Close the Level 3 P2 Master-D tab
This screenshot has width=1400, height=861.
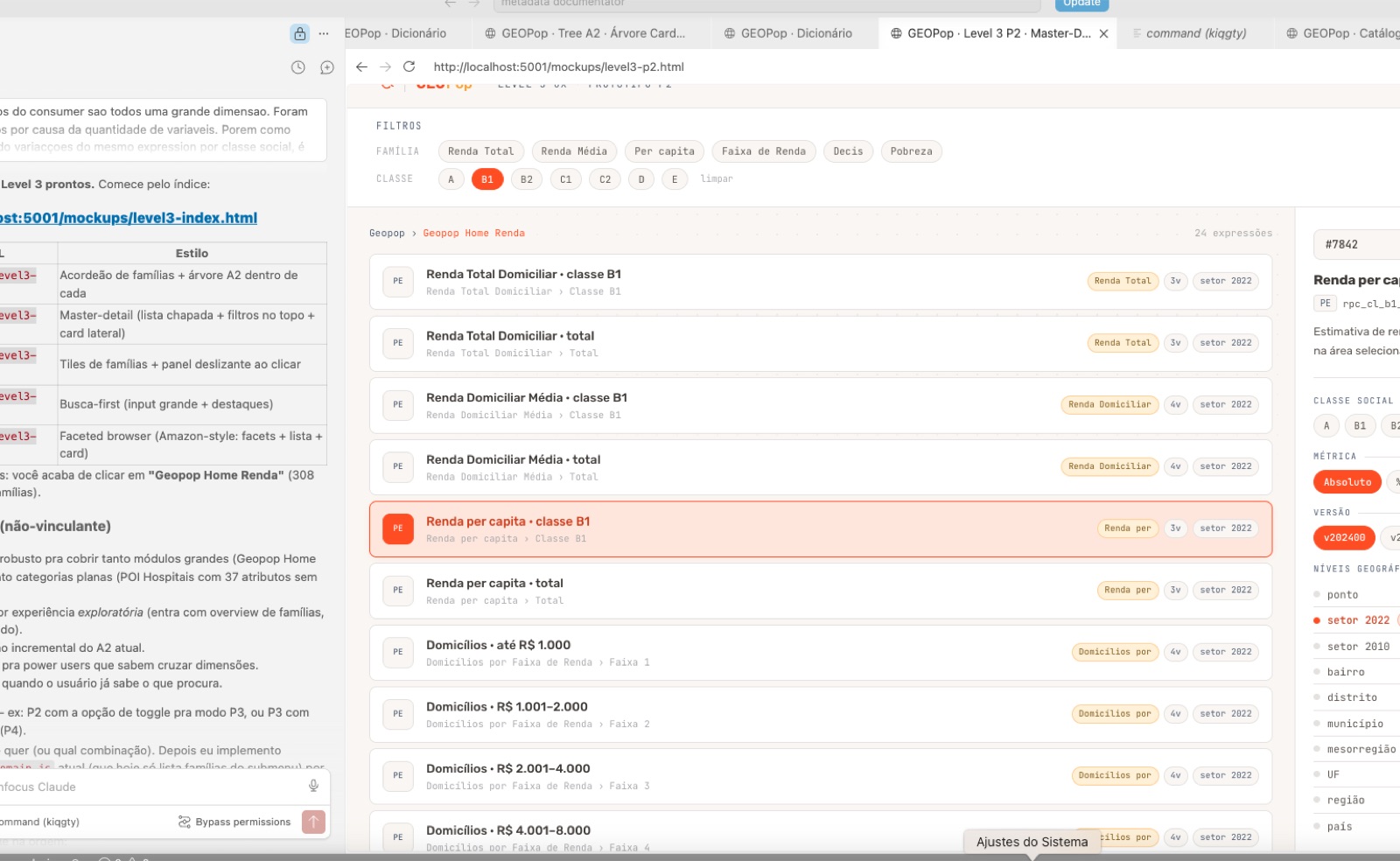1104,34
